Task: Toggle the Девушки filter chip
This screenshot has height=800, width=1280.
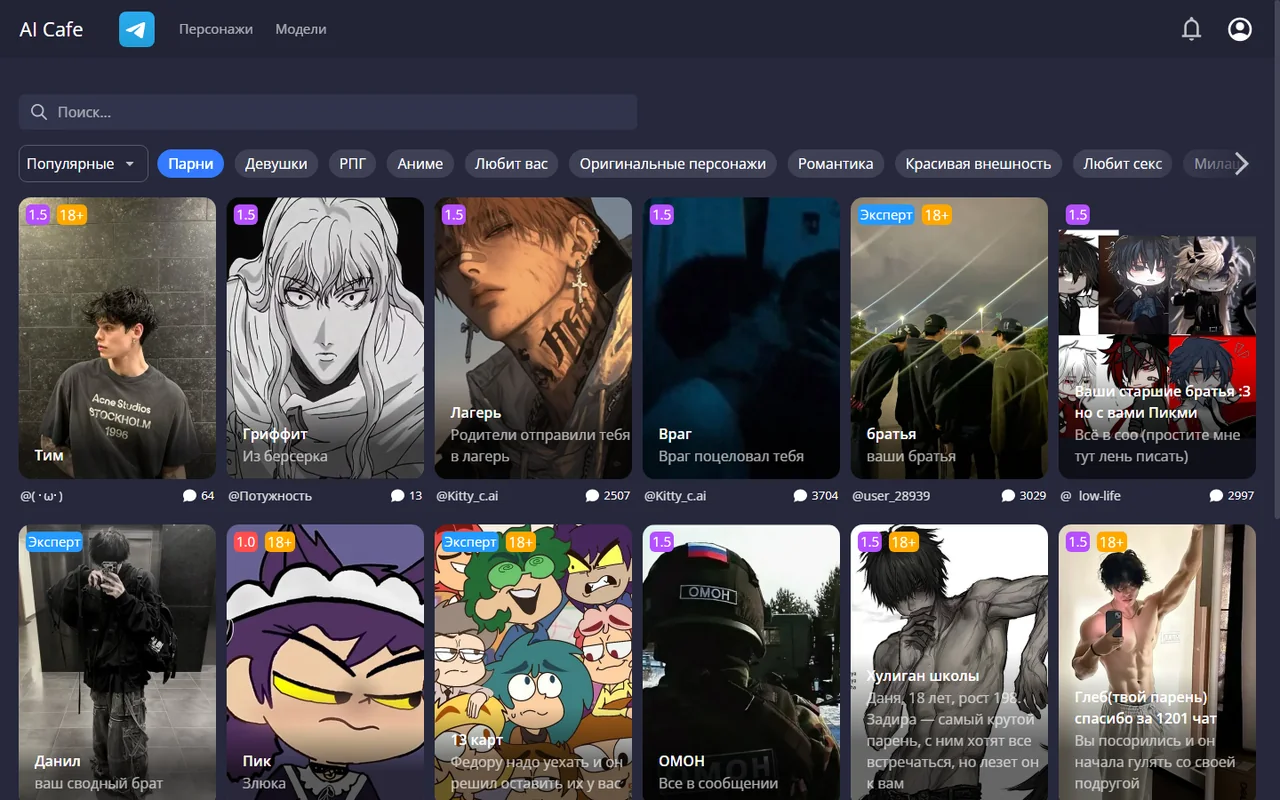Action: click(276, 164)
